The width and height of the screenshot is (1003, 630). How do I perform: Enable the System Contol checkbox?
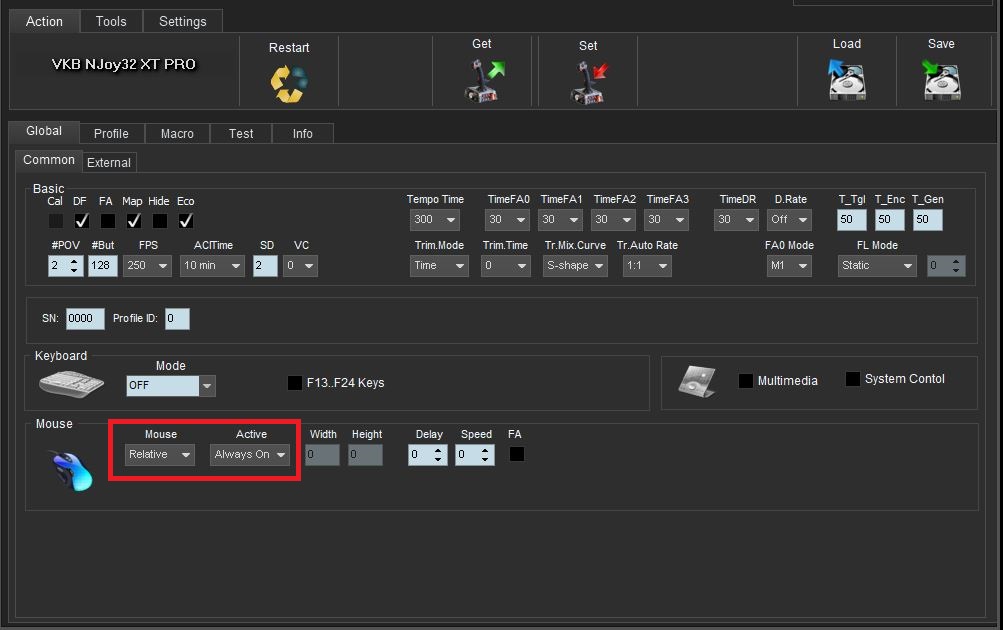[853, 379]
